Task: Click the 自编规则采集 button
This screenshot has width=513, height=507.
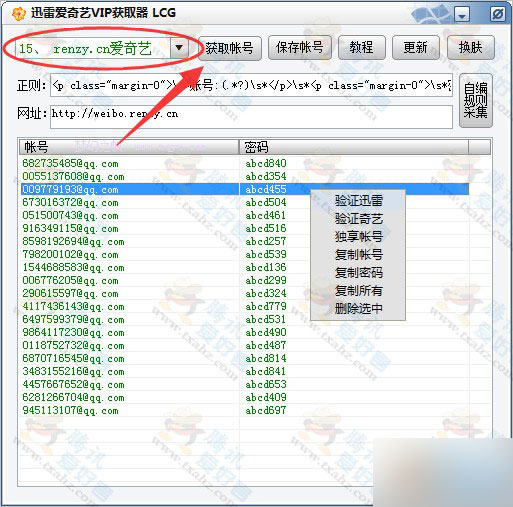Action: (476, 100)
